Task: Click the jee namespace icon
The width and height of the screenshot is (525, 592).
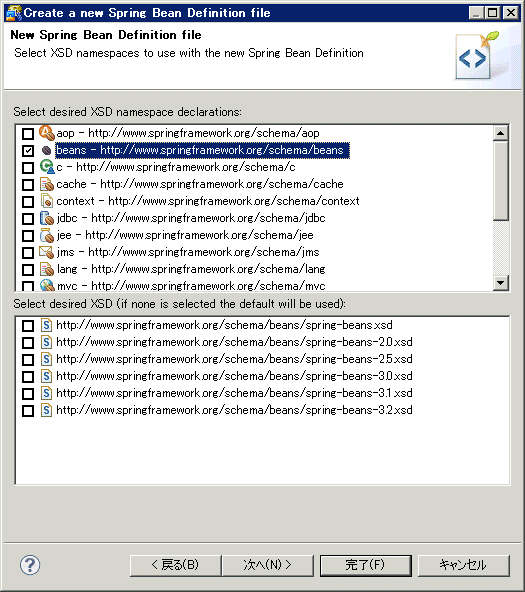Action: point(47,235)
